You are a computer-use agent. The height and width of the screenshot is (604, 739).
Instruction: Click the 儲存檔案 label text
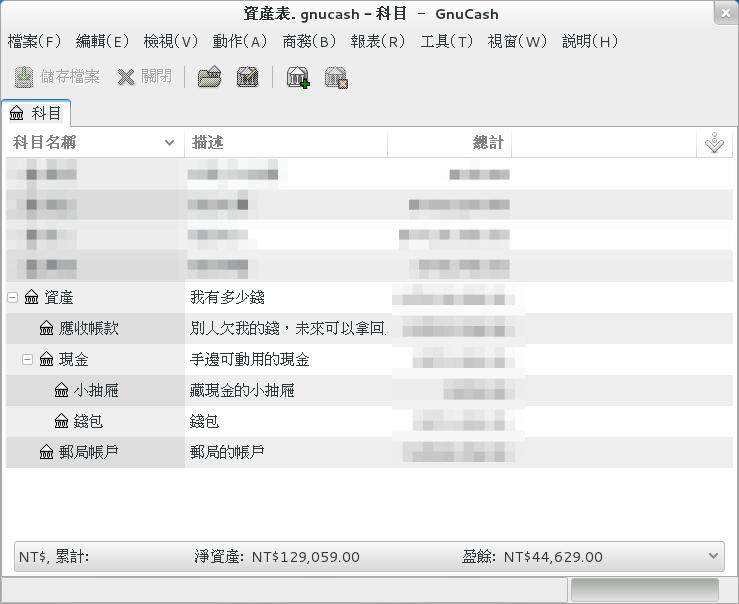(70, 76)
